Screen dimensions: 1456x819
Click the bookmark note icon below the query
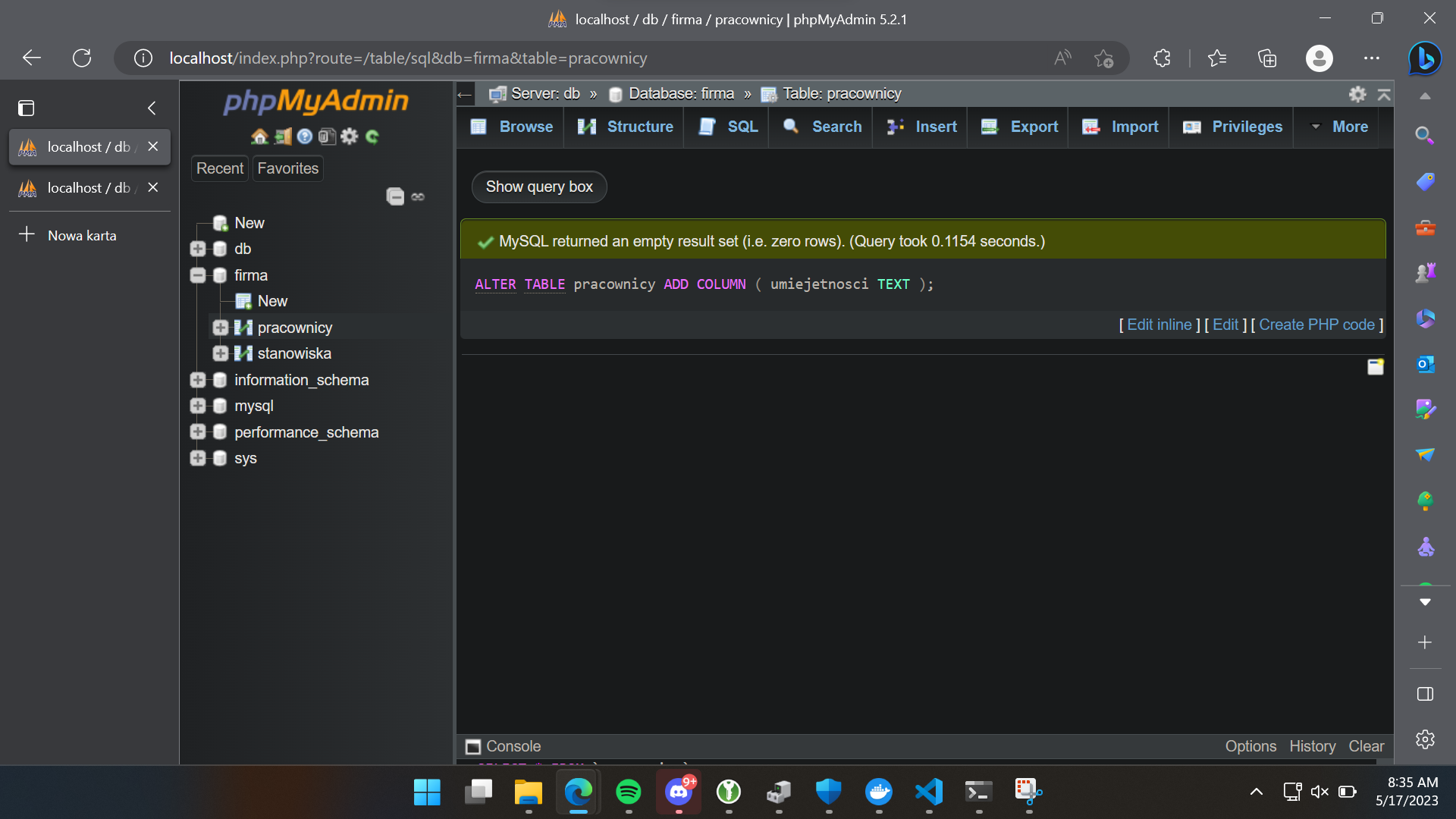pyautogui.click(x=1376, y=367)
